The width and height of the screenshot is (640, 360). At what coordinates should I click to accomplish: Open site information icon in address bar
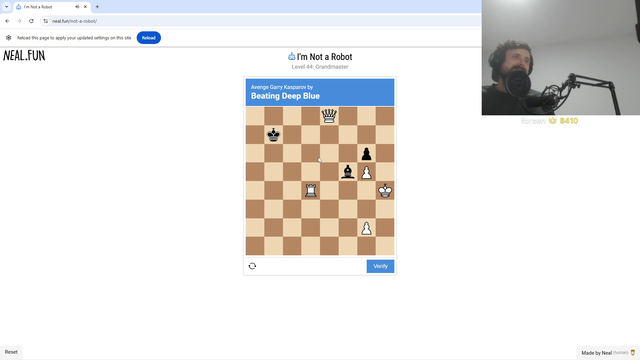pos(45,21)
